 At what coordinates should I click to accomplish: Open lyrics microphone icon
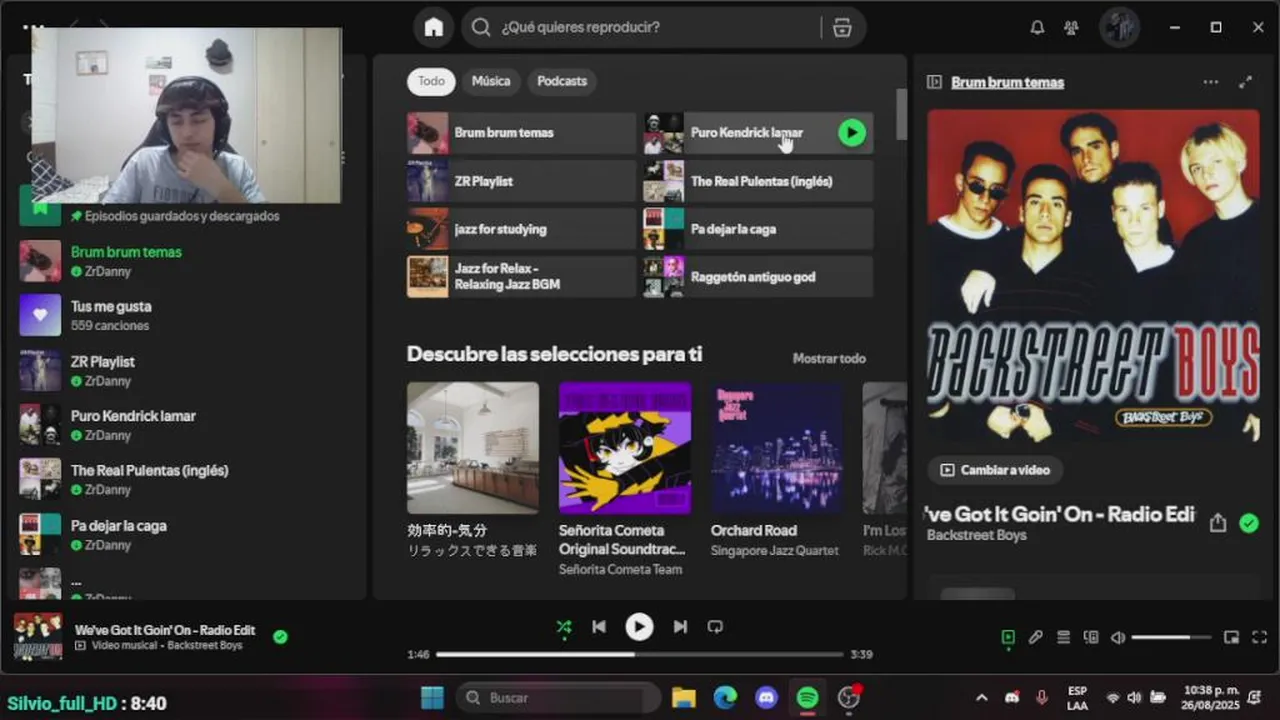point(1036,637)
